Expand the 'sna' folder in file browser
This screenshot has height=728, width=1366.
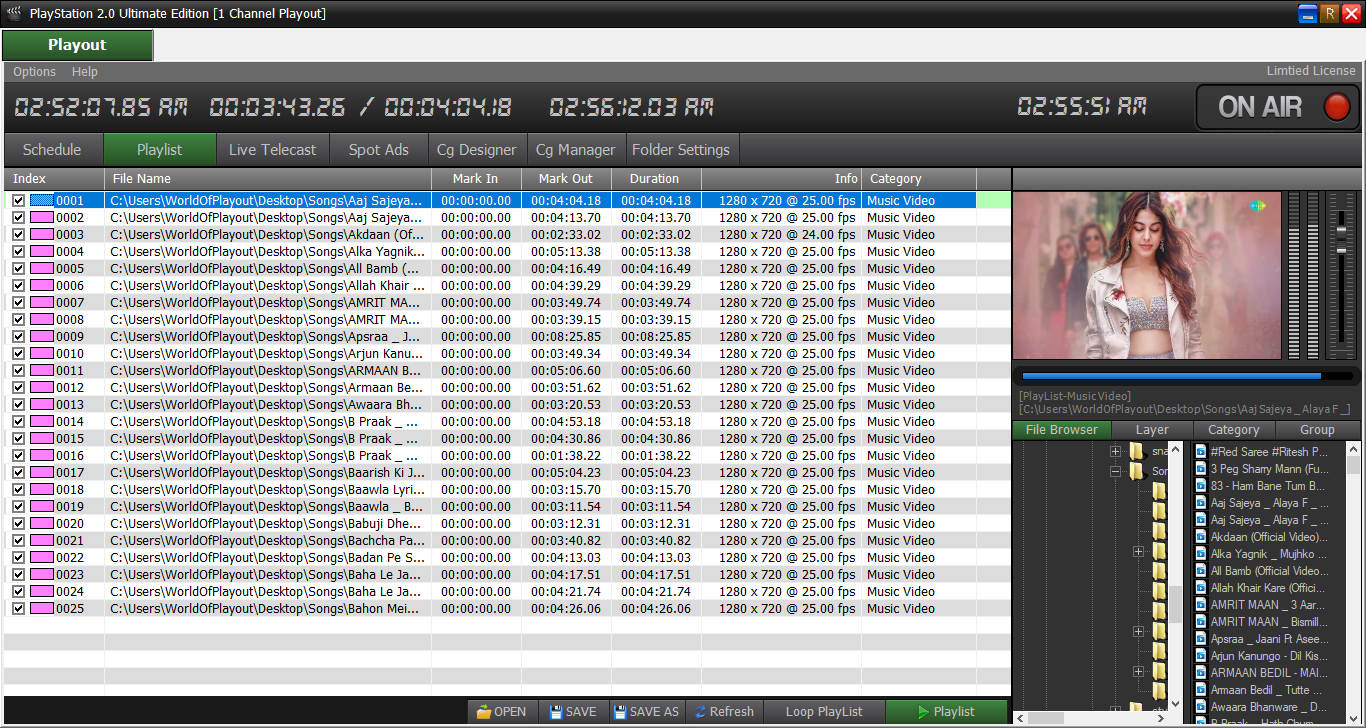click(x=1115, y=452)
